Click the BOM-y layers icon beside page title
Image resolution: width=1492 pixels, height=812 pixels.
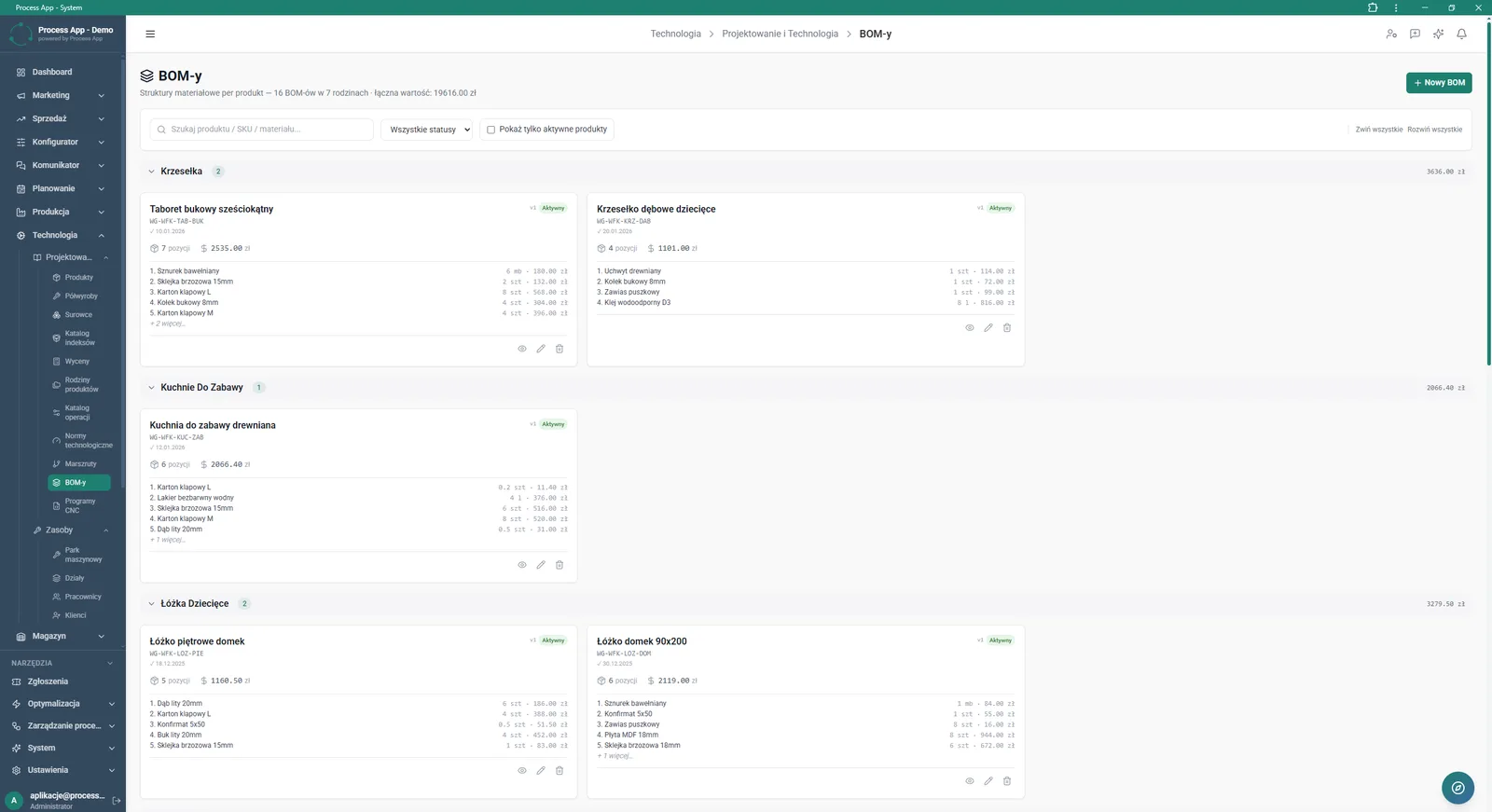click(146, 76)
